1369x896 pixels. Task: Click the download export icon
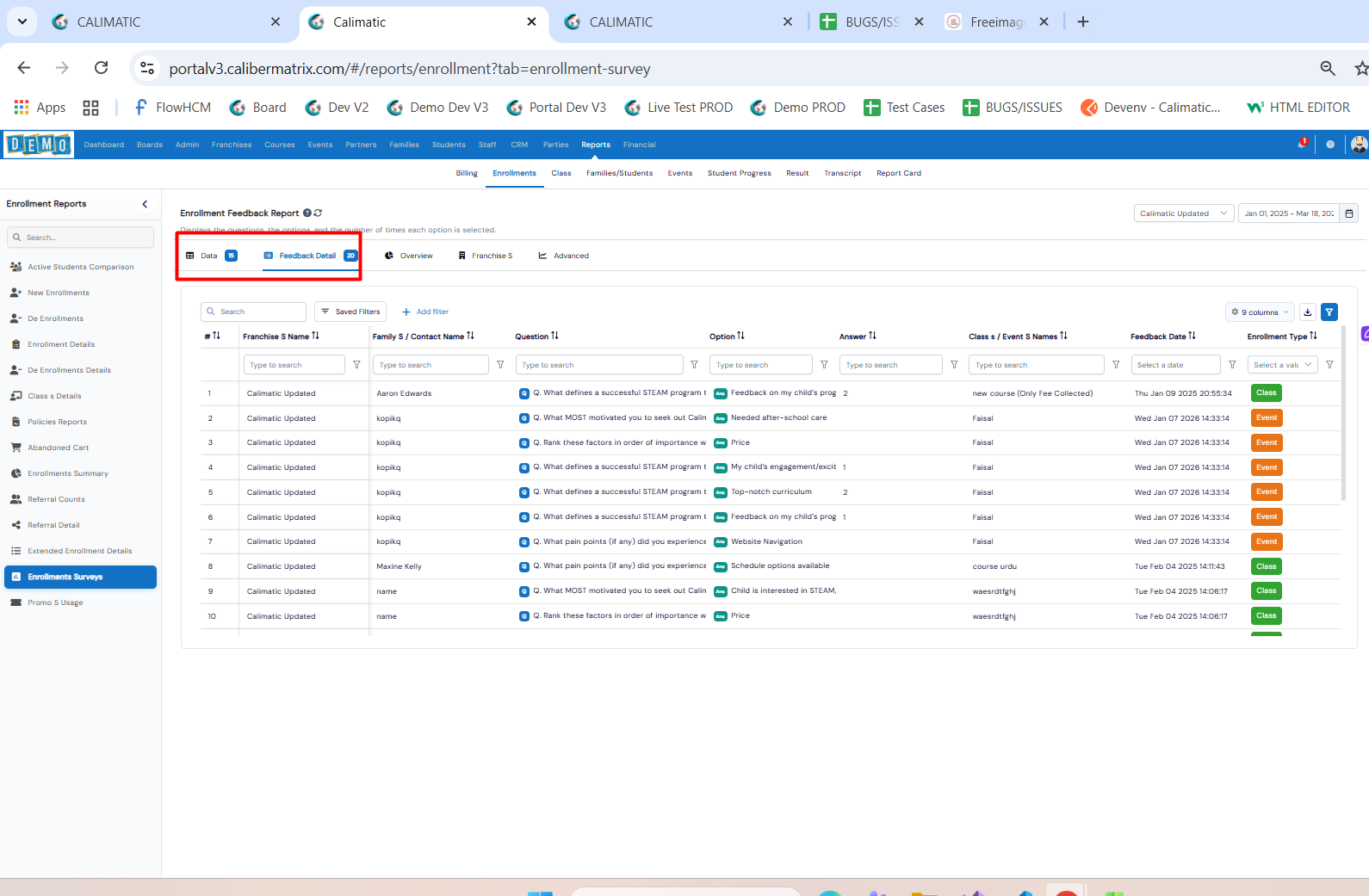coord(1308,312)
